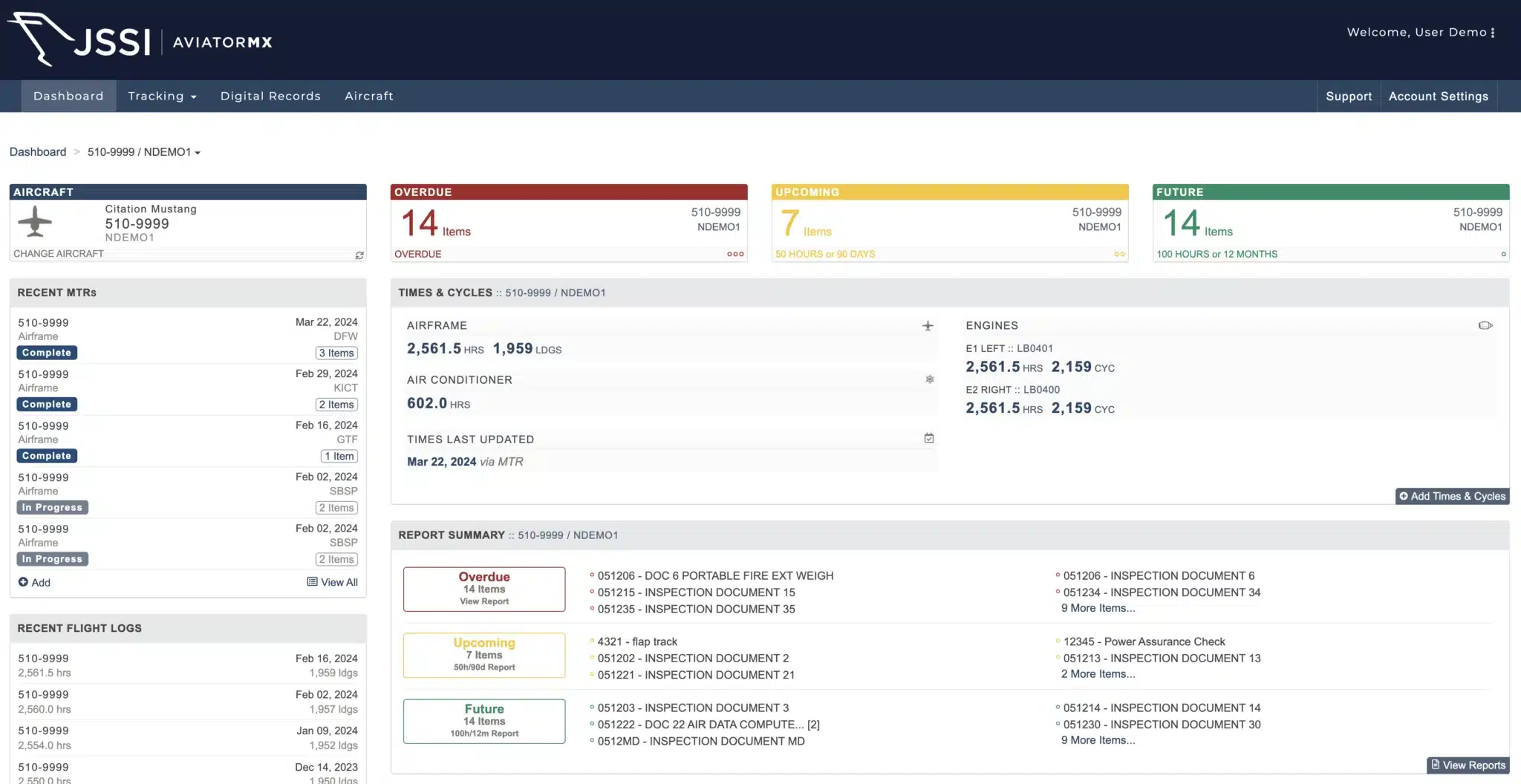The image size is (1521, 784).
Task: Click View All under Recent MTRs
Action: [x=332, y=583]
